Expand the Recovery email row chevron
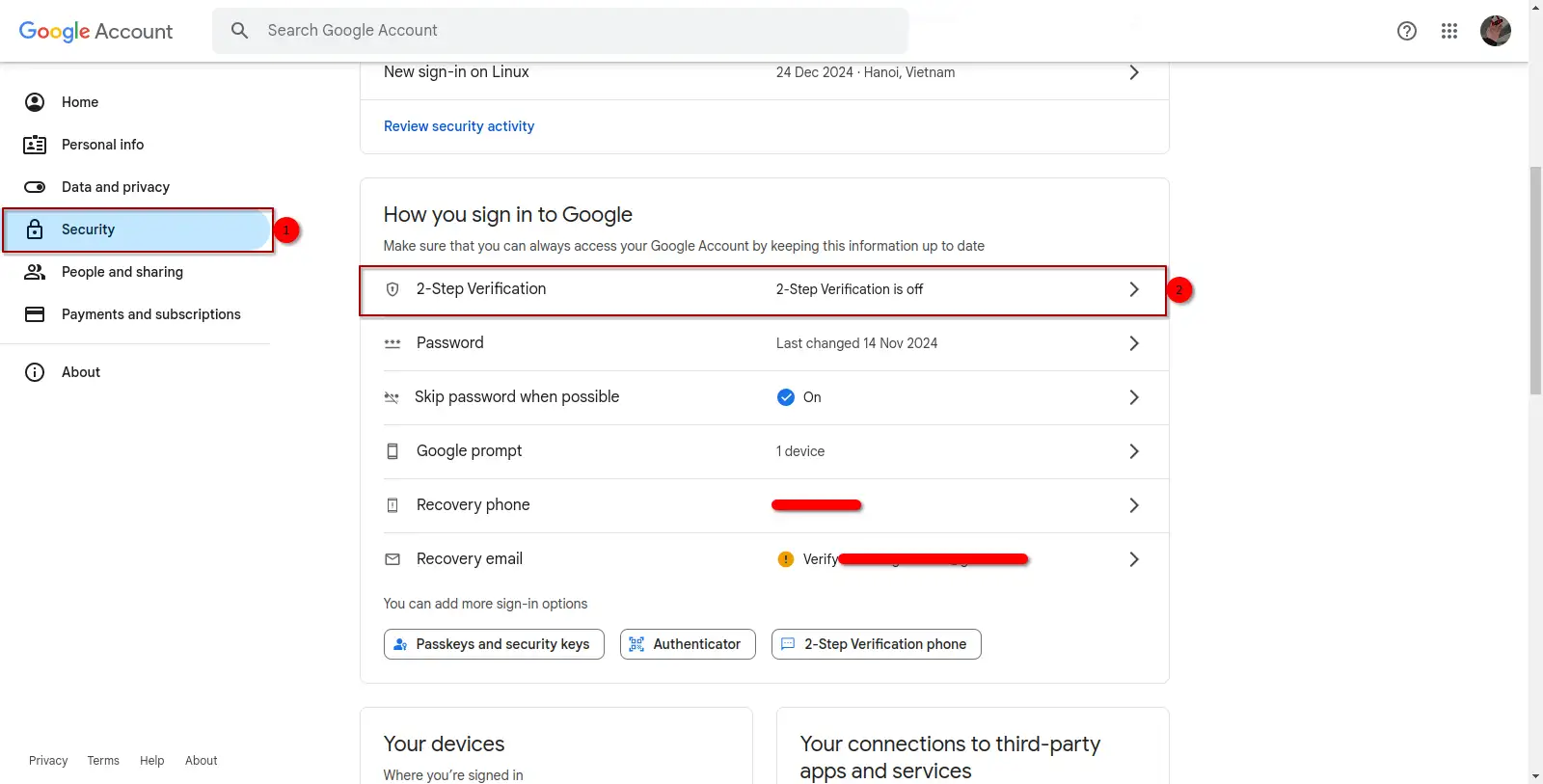Image resolution: width=1543 pixels, height=784 pixels. pyautogui.click(x=1134, y=559)
